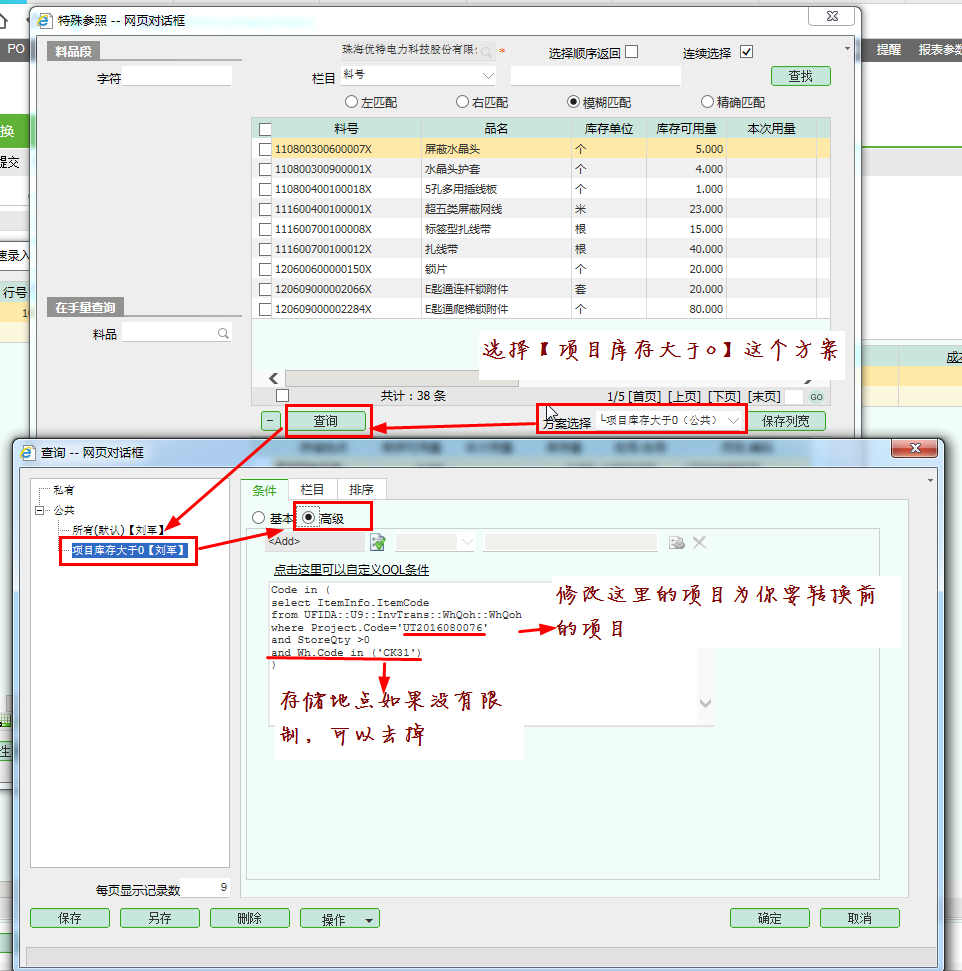This screenshot has width=962, height=971.
Task: Open the 操作 dropdown button arrow
Action: [369, 919]
